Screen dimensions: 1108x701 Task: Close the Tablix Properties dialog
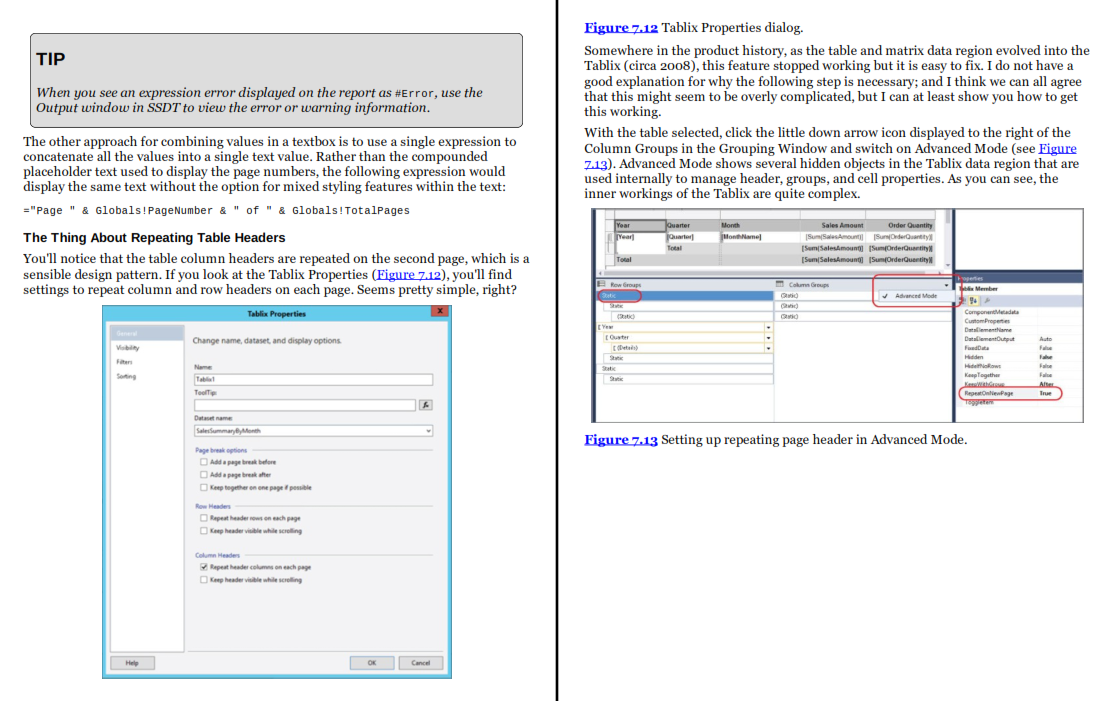[440, 311]
